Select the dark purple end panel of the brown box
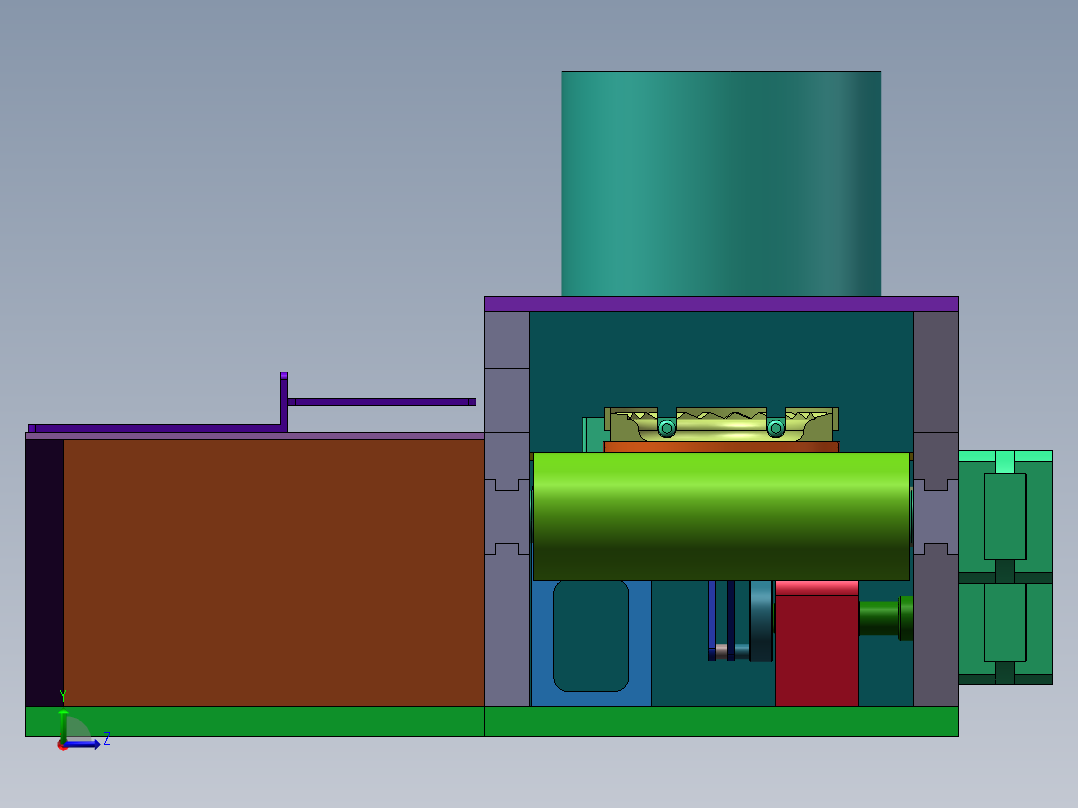 click(45, 572)
